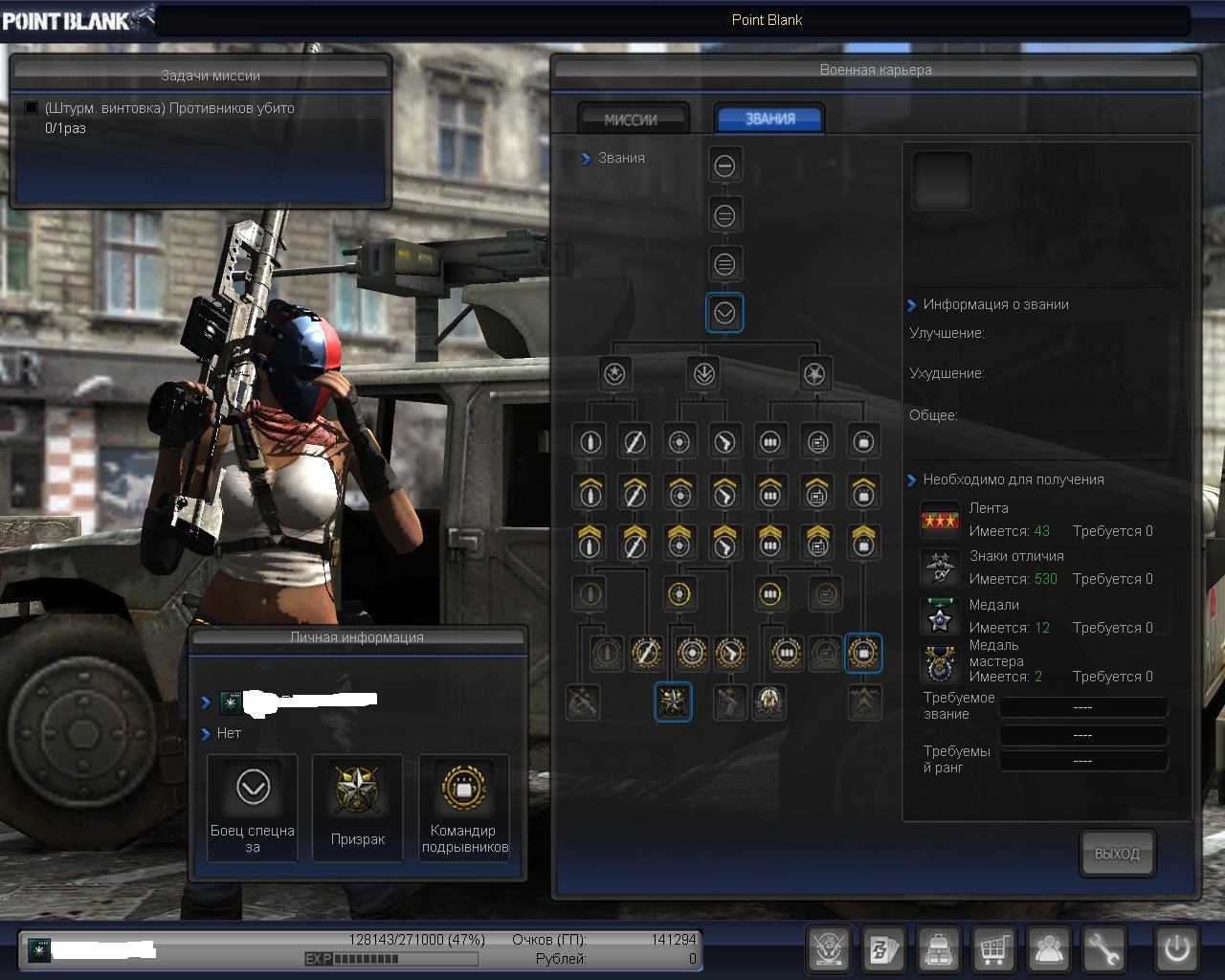Select the single-bar rank at tree top
Image resolution: width=1225 pixels, height=980 pixels.
724,166
